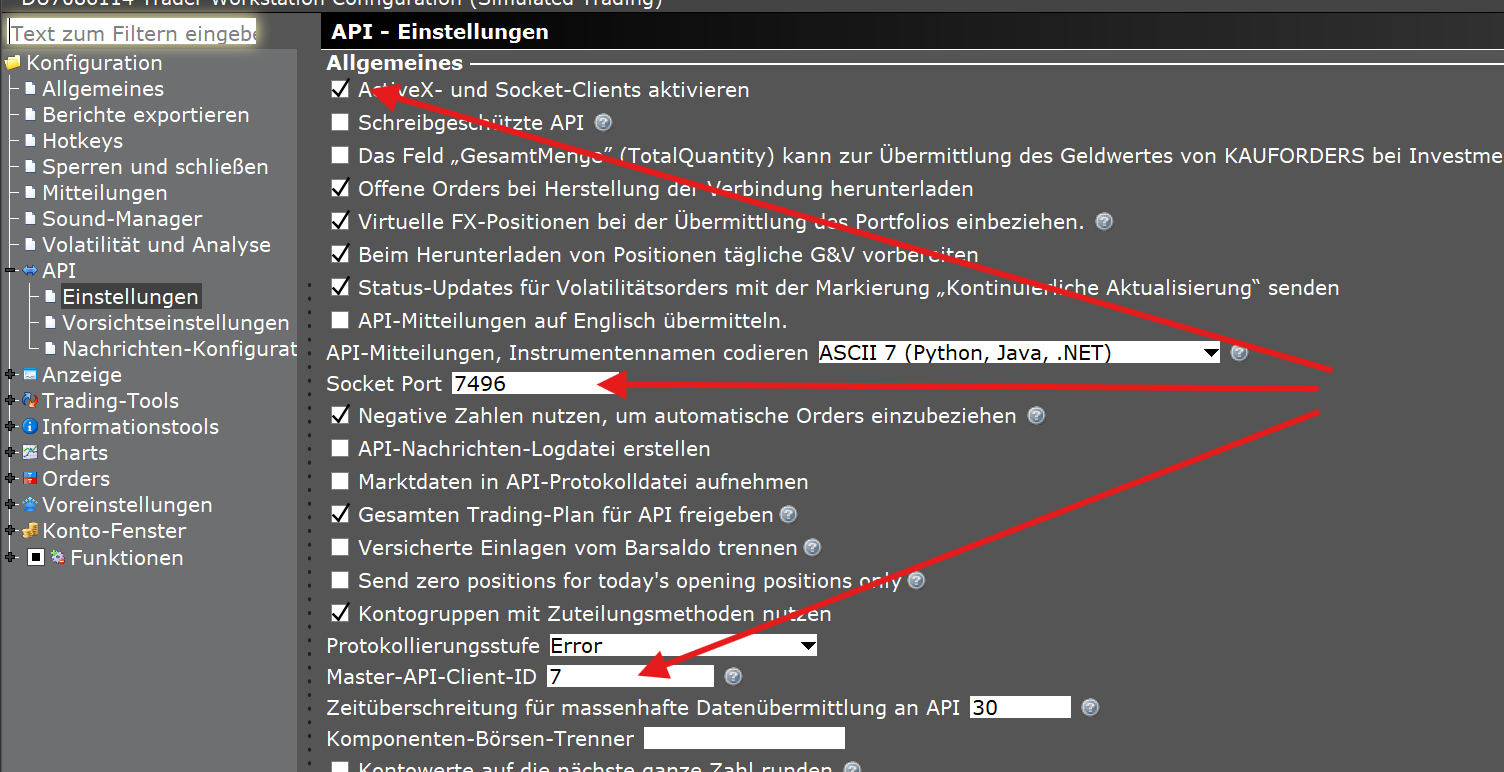Click the Konfiguration folder icon

[14, 62]
